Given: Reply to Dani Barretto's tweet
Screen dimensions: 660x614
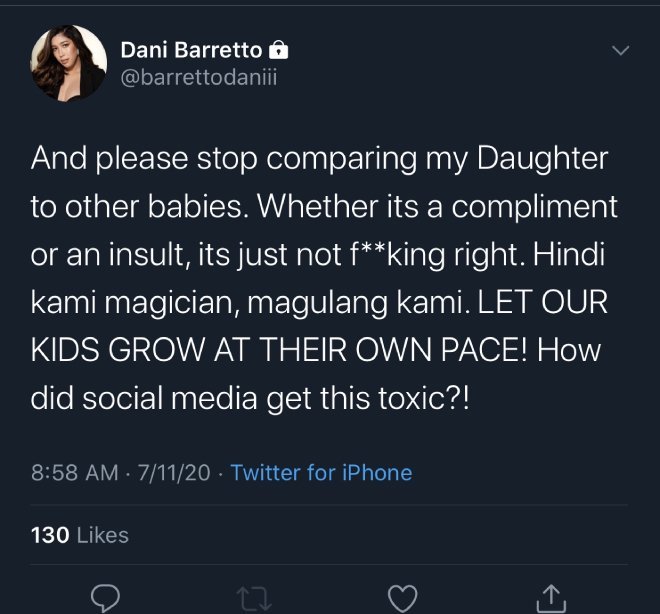Looking at the screenshot, I should pos(106,597).
